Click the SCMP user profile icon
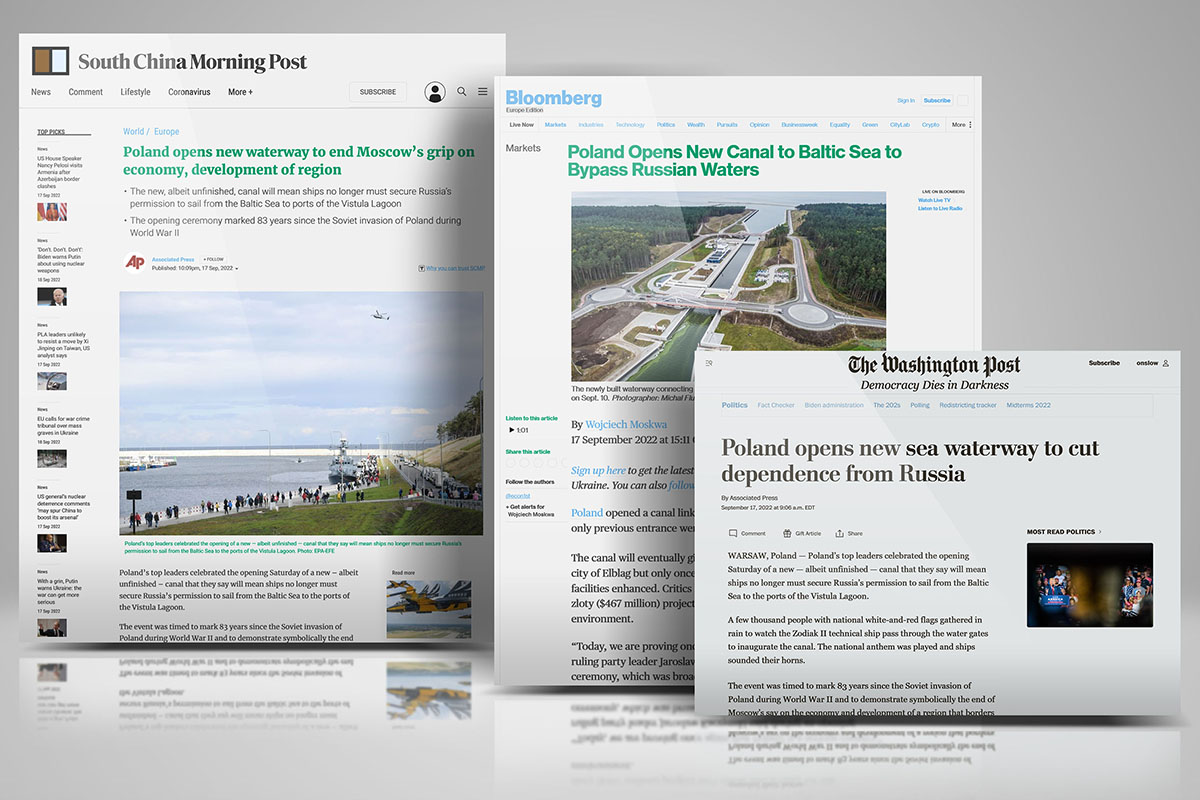 (434, 92)
